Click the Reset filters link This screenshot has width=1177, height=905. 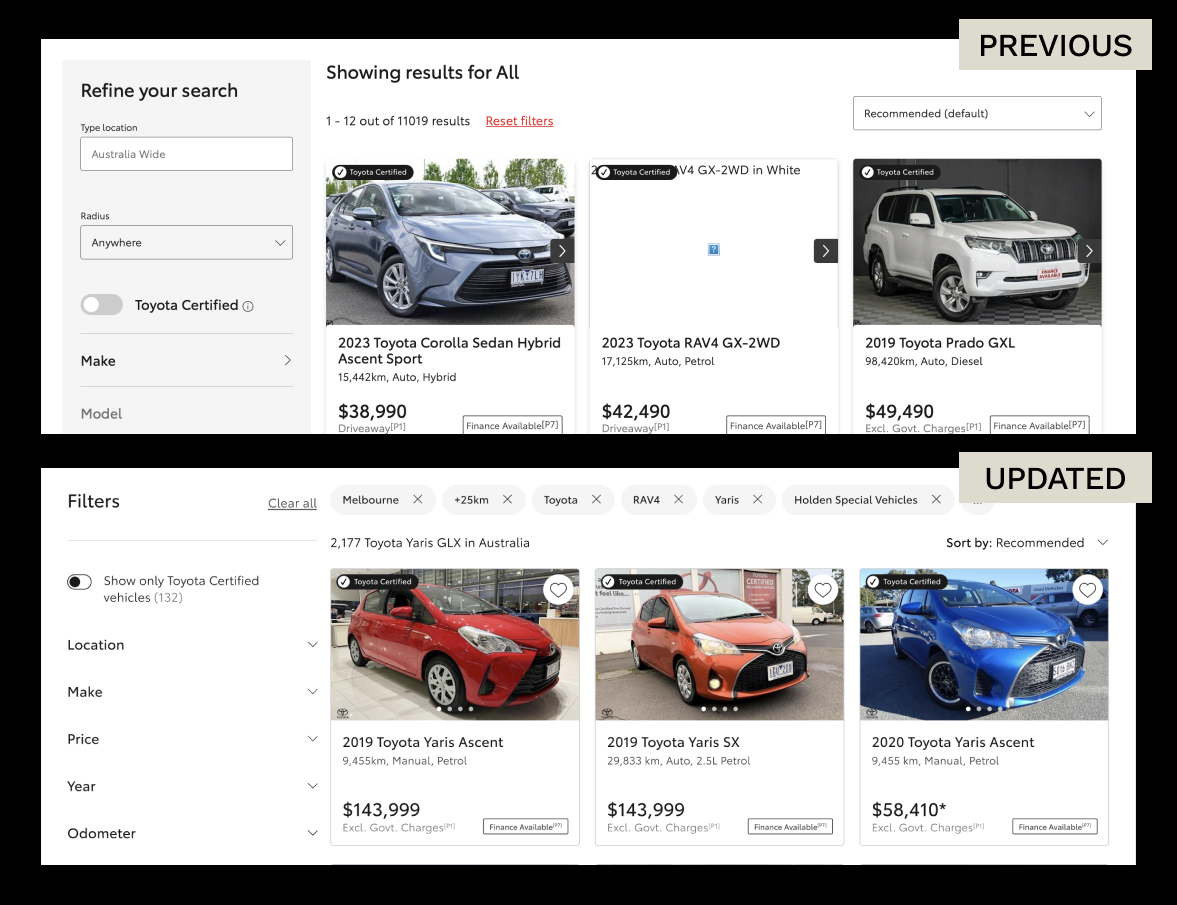pyautogui.click(x=519, y=121)
